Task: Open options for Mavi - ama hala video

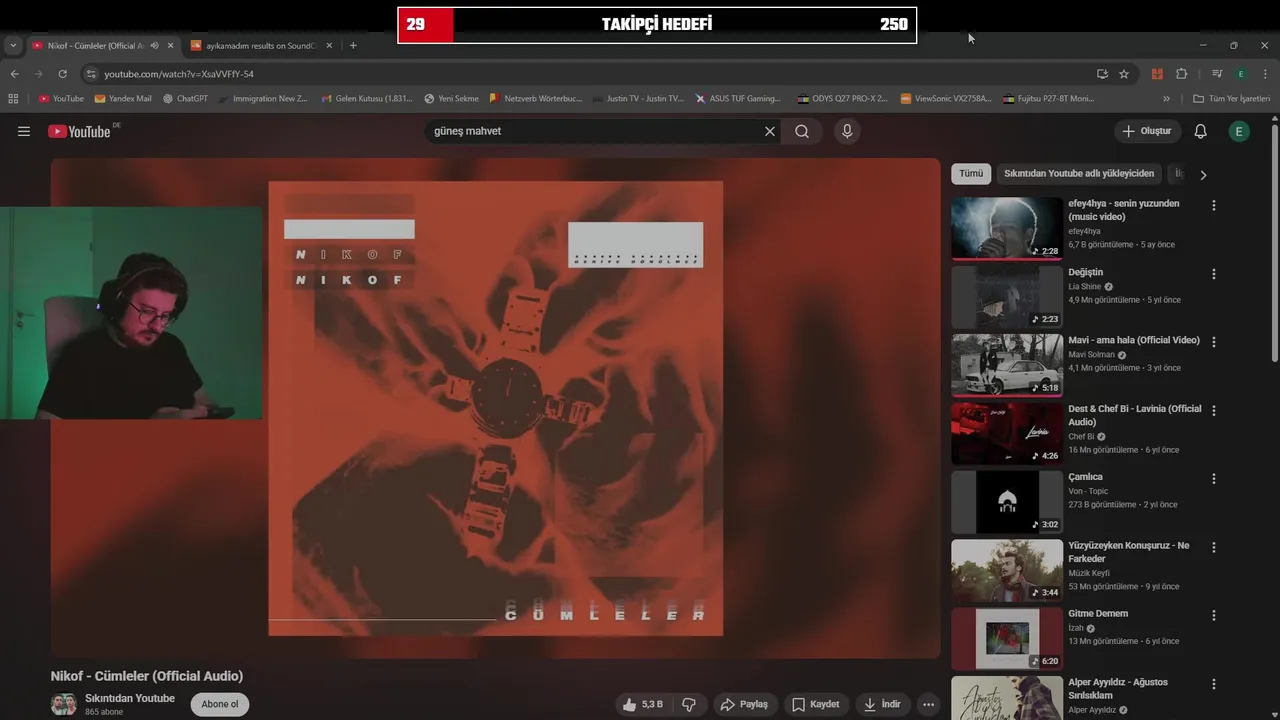Action: [1214, 341]
